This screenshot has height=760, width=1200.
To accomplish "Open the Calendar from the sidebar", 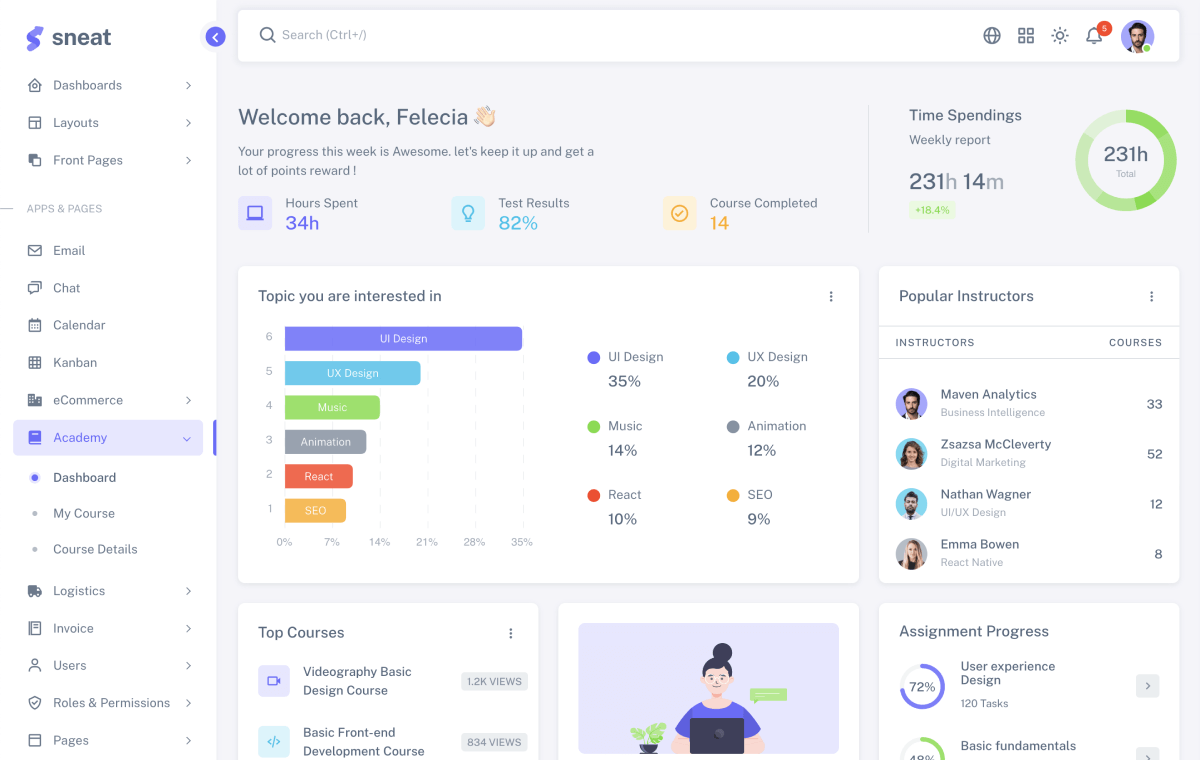I will (78, 324).
